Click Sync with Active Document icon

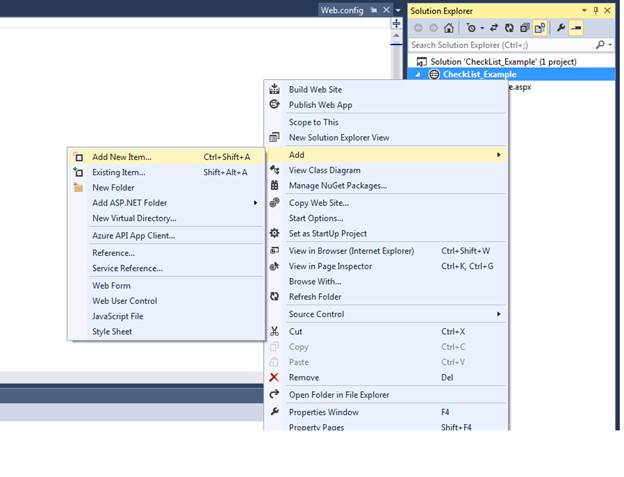point(494,28)
